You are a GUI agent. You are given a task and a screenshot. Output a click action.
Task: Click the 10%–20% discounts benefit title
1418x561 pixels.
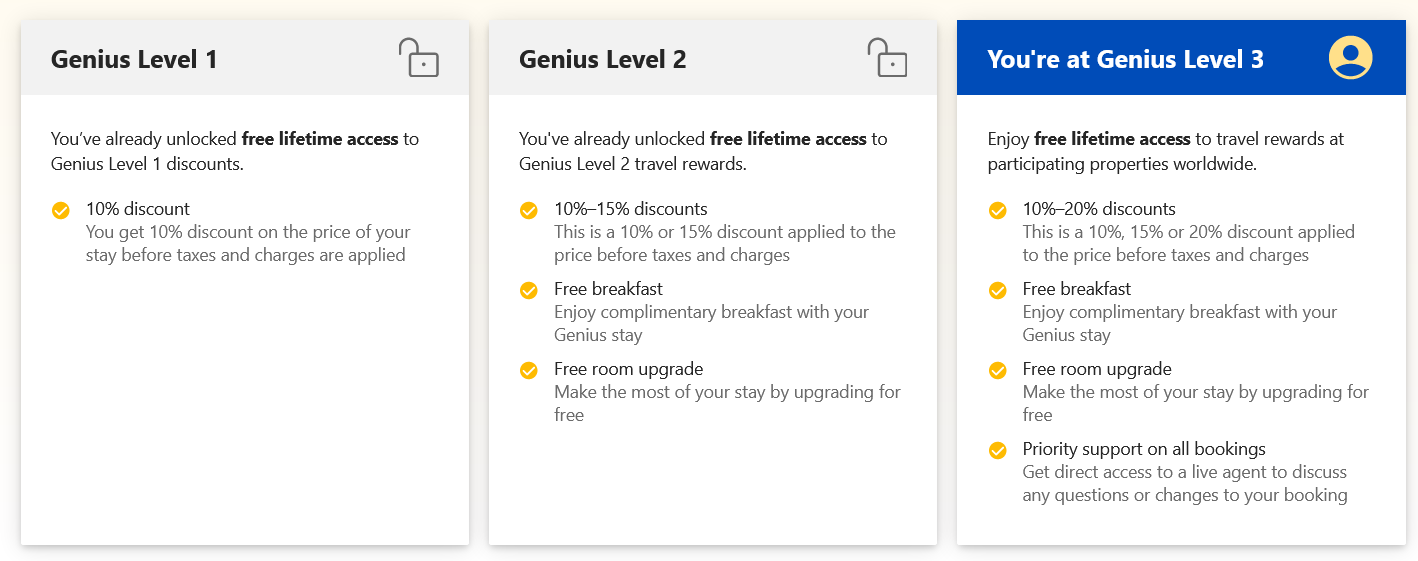pyautogui.click(x=1098, y=209)
